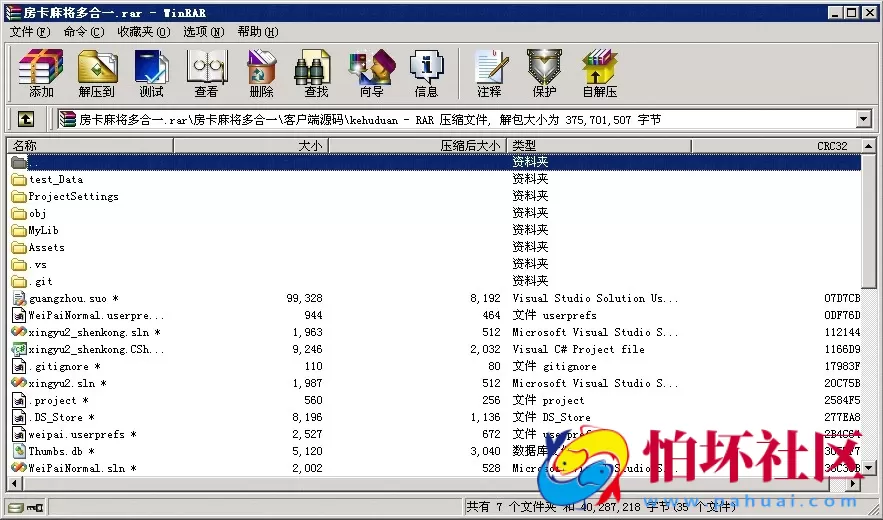Click the vertical scrollbar up arrow
This screenshot has width=883, height=520.
click(x=869, y=145)
